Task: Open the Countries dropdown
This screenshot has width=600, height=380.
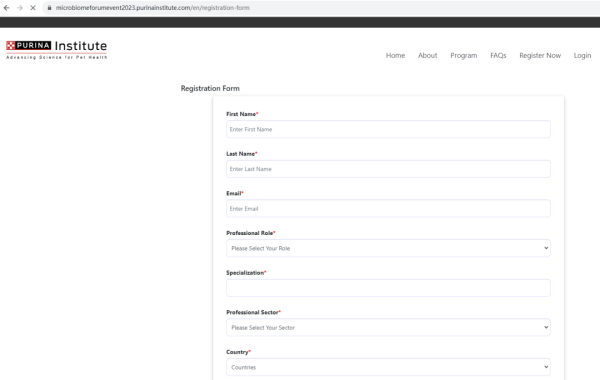Action: point(388,367)
